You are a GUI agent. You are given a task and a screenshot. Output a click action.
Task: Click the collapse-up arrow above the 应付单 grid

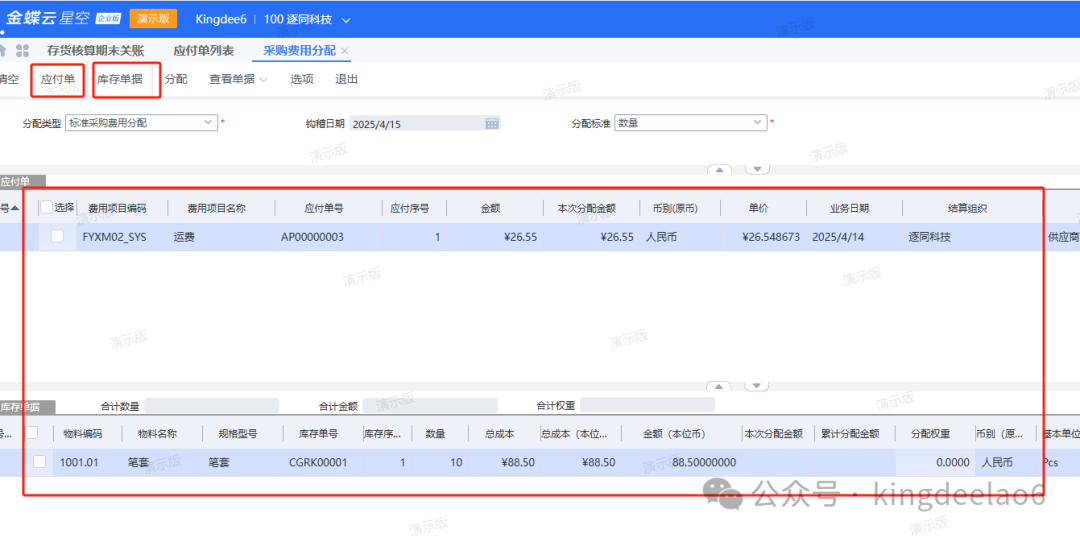717,169
